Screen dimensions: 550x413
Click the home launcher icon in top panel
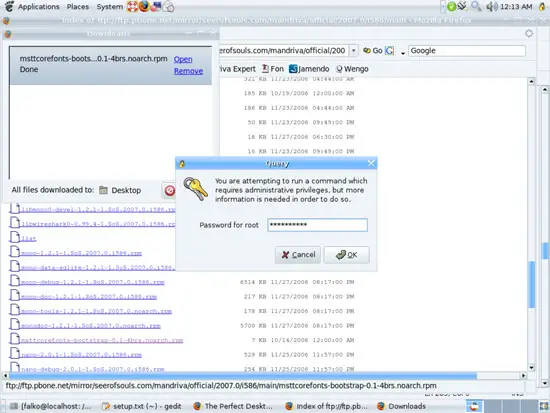(x=169, y=6)
